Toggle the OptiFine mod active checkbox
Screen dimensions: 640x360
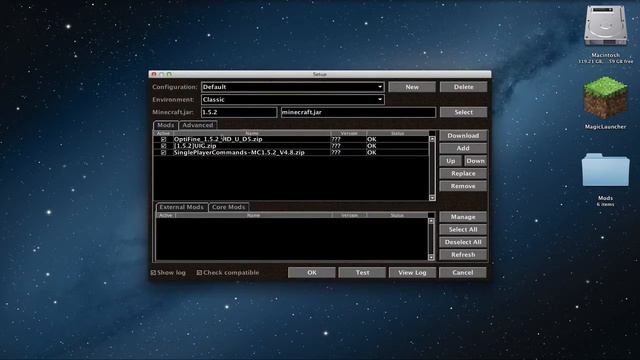(x=163, y=139)
